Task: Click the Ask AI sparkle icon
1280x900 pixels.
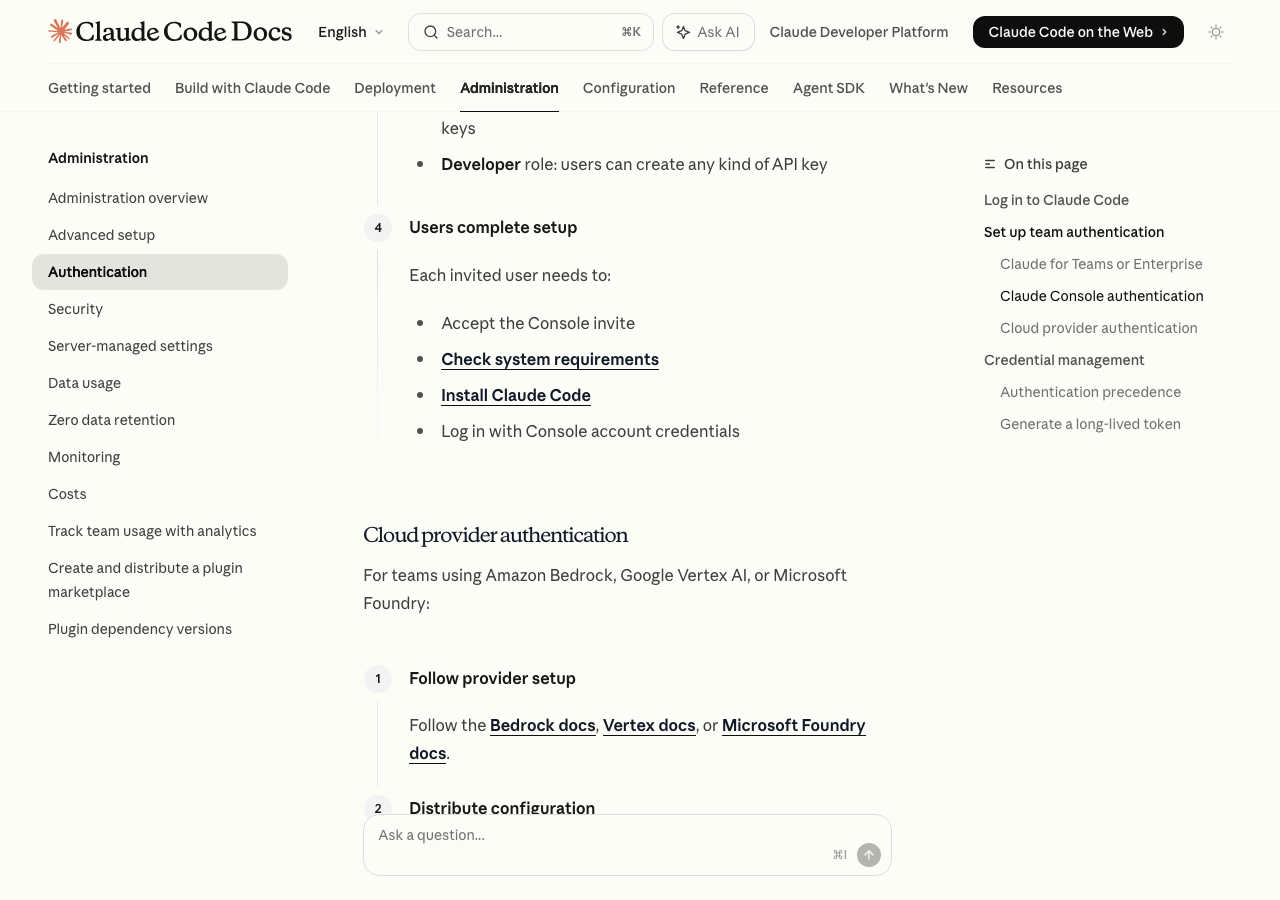Action: (x=683, y=32)
